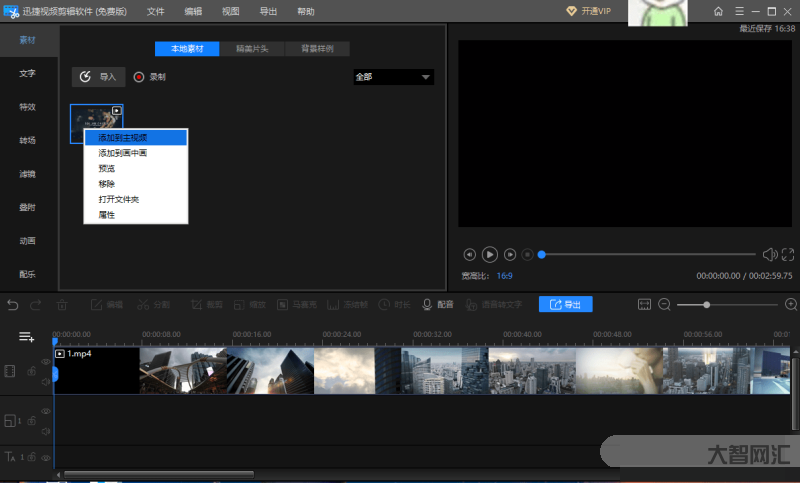Click the undo arrow in timeline toolbar
Screen dimensions: 800x483
pos(12,304)
